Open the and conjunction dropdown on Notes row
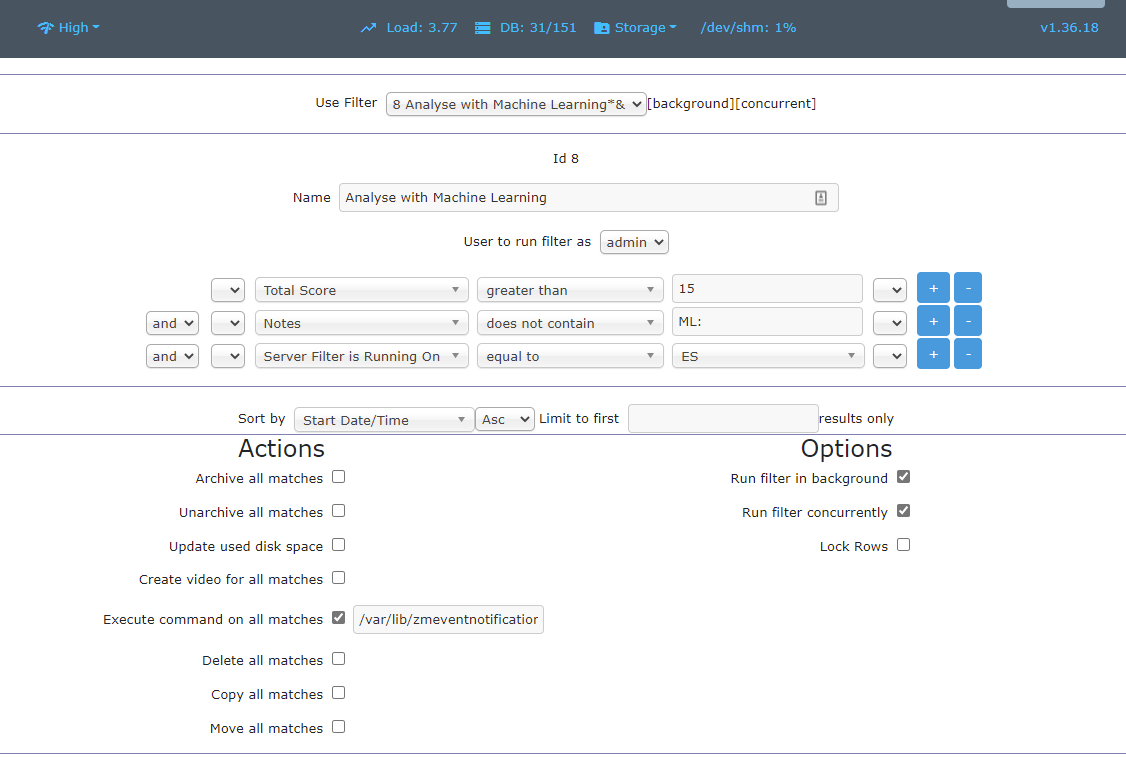Image resolution: width=1126 pixels, height=757 pixels. click(172, 323)
